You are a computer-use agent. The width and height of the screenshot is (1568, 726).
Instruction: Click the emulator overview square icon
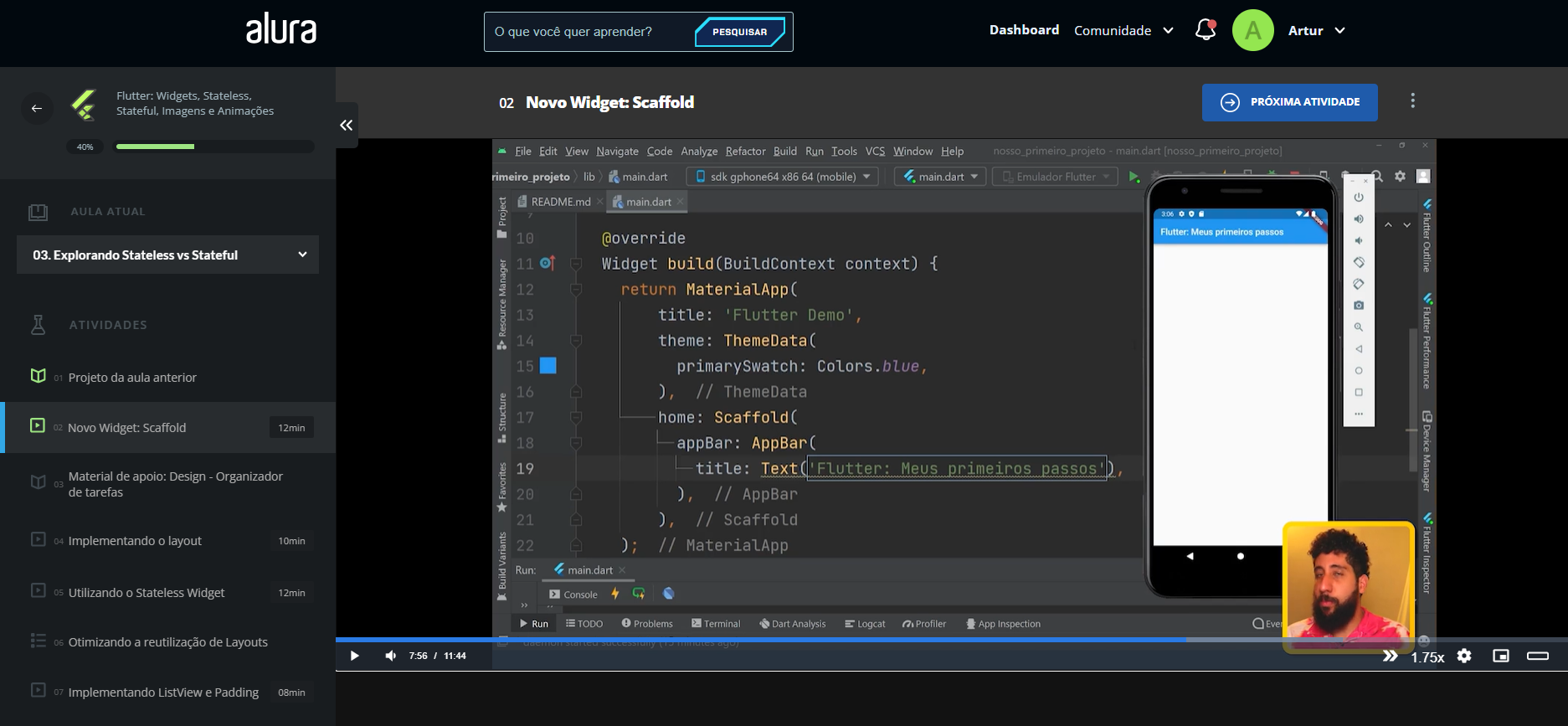(x=1359, y=392)
